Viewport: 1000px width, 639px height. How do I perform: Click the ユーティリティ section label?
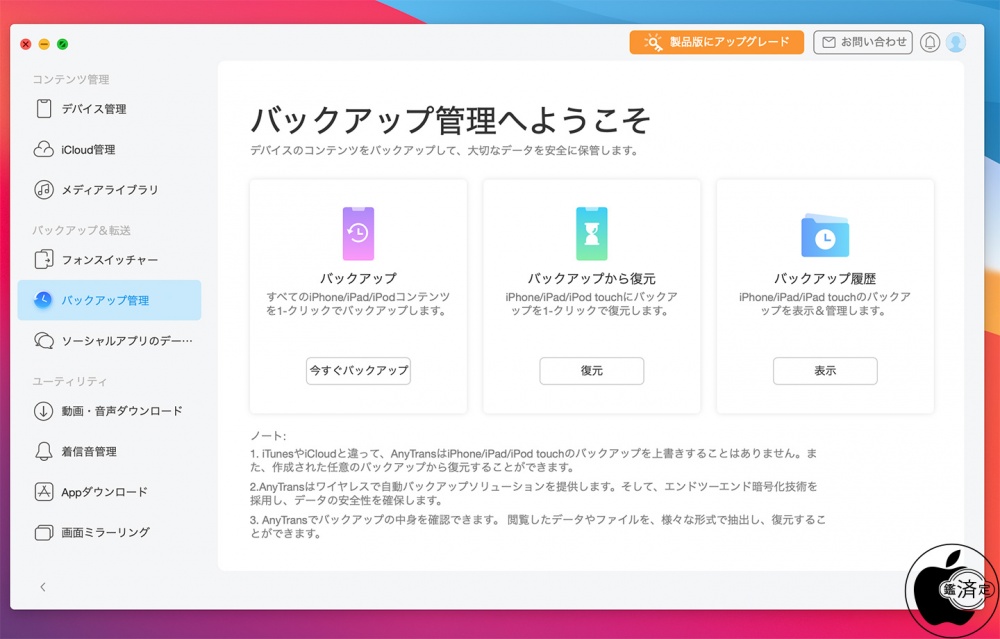(70, 381)
